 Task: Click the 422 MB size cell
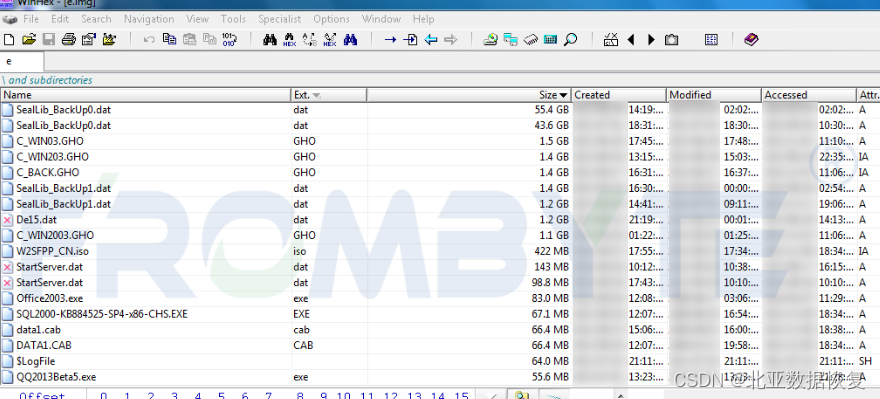click(551, 251)
